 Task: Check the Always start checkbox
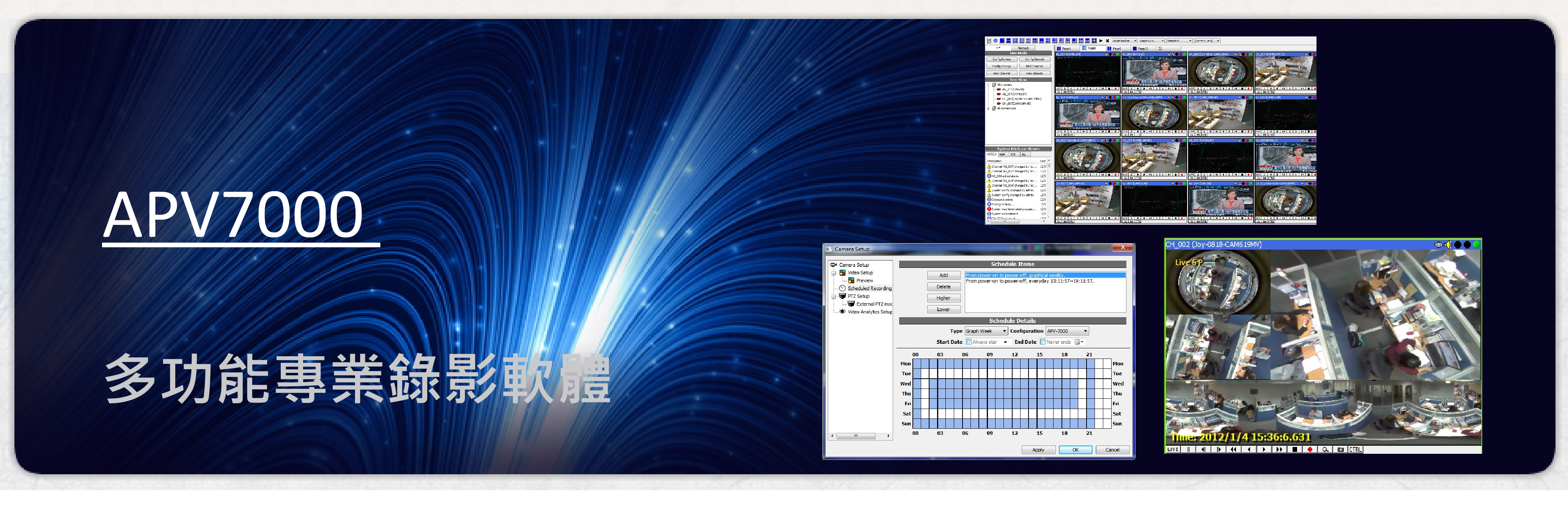point(969,342)
